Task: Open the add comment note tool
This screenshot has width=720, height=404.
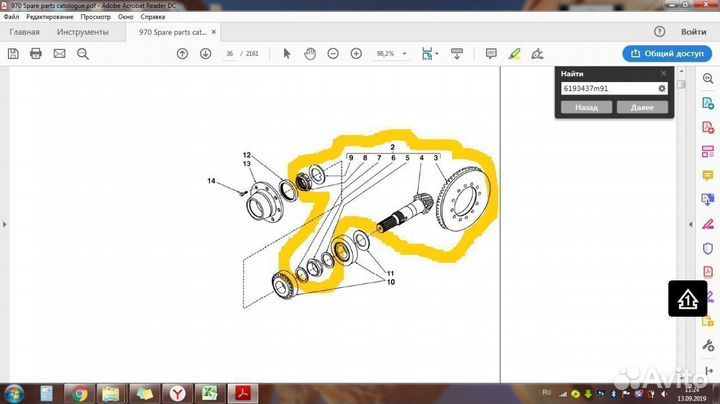Action: click(x=491, y=53)
